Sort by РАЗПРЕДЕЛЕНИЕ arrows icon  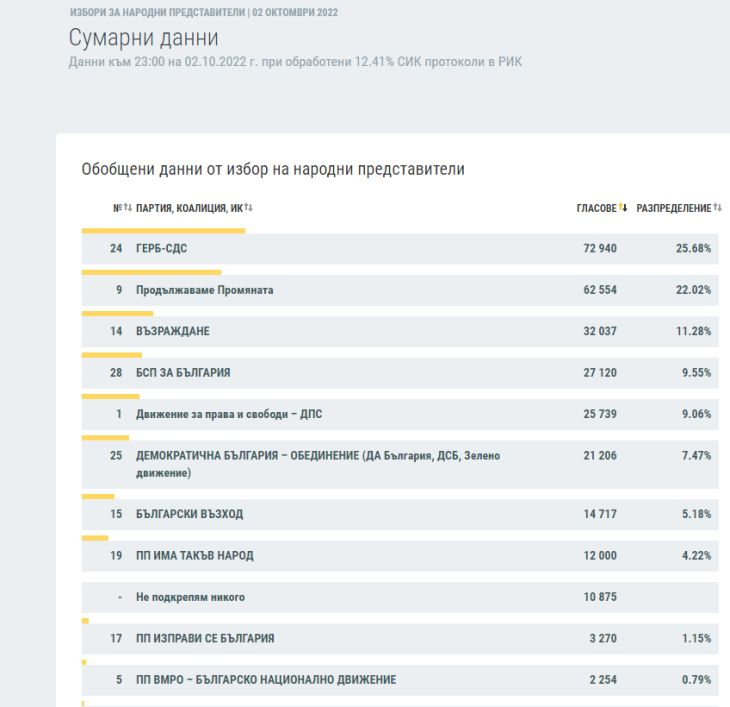[x=717, y=208]
